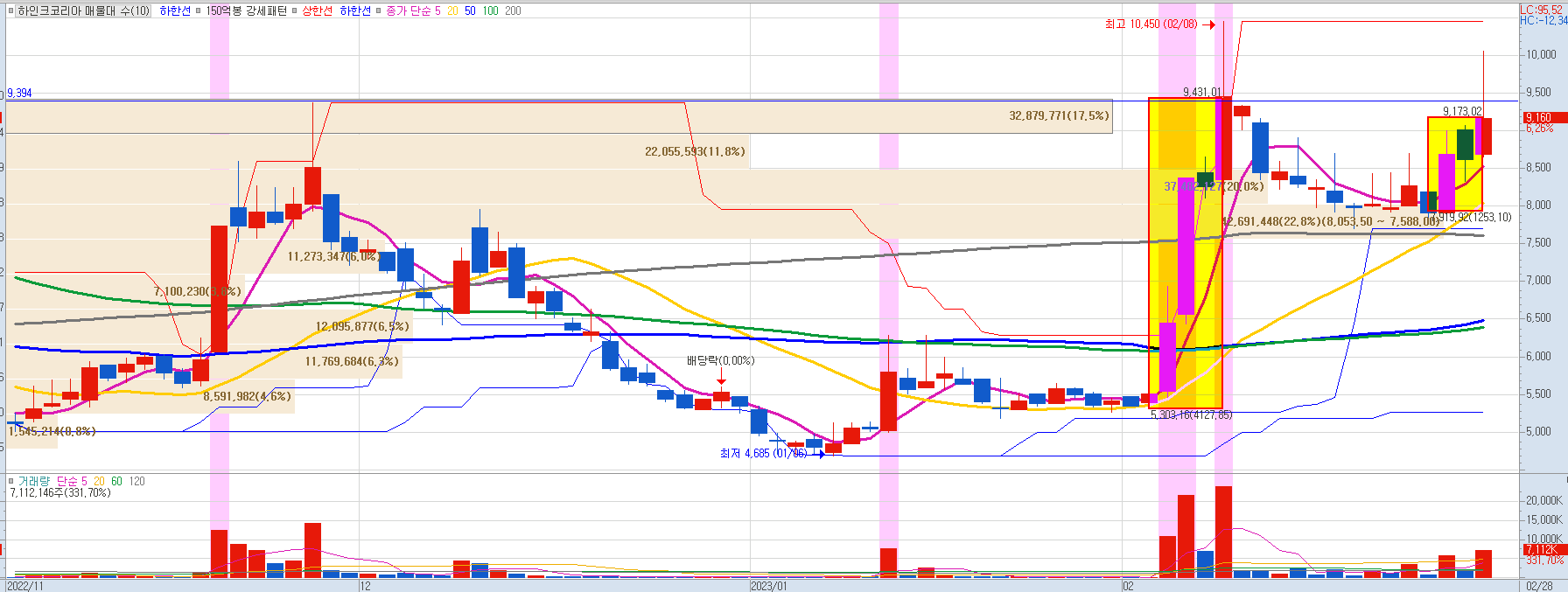
Task: Click the 9,431.01 pattern box label
Action: tap(1202, 92)
